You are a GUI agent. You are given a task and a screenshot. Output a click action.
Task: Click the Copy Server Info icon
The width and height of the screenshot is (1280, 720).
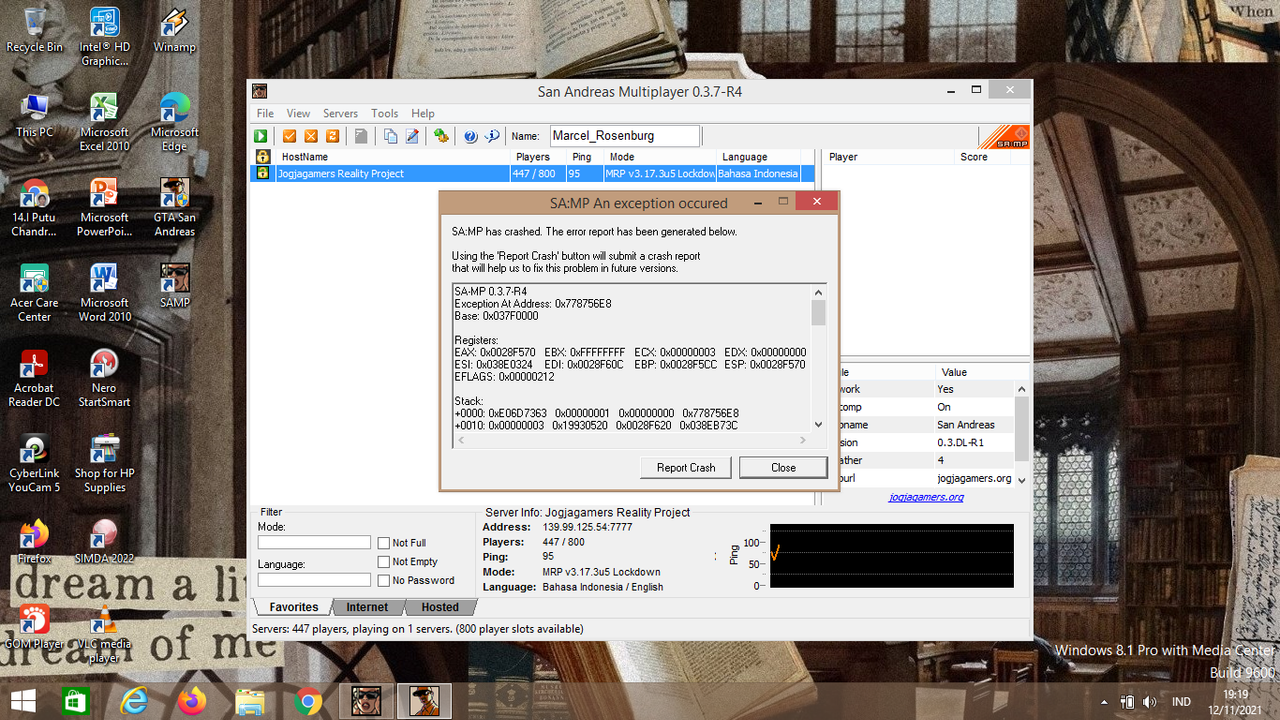click(x=390, y=136)
